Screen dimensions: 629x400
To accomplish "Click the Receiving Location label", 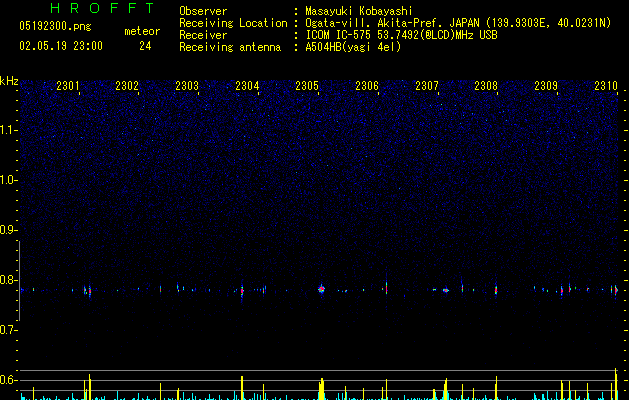I will pyautogui.click(x=233, y=23).
